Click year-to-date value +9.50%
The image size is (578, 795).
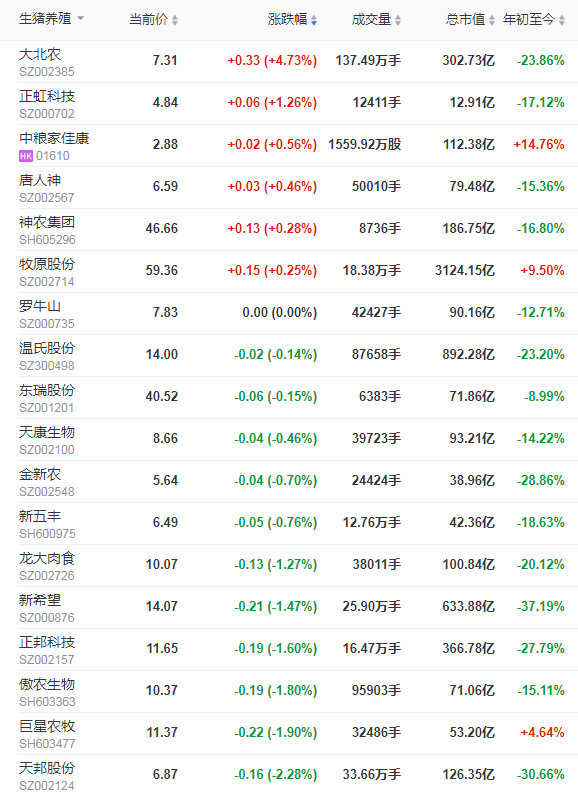543,271
